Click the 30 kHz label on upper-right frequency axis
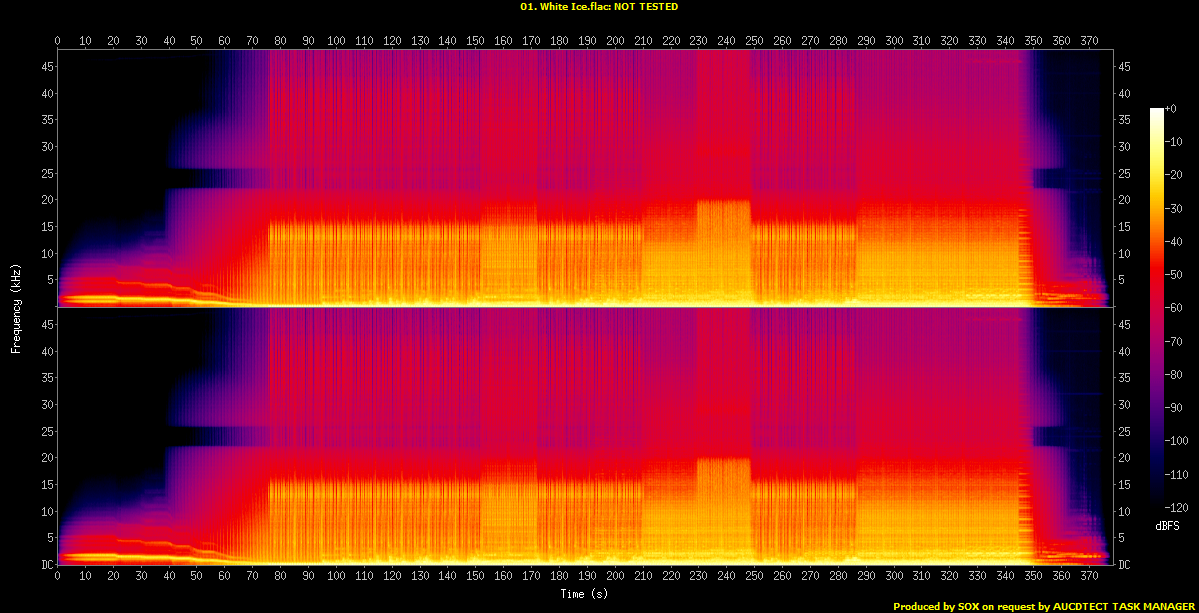Screen dimensions: 1199x613 [x=1125, y=147]
